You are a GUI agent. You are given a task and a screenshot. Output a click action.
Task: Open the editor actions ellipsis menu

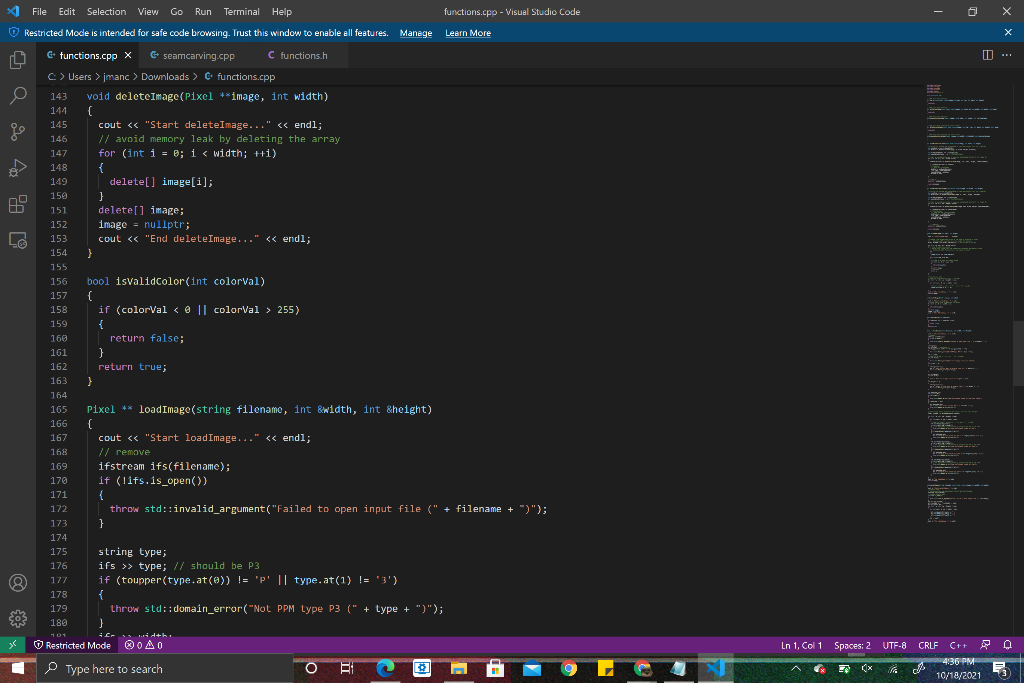click(x=1005, y=56)
